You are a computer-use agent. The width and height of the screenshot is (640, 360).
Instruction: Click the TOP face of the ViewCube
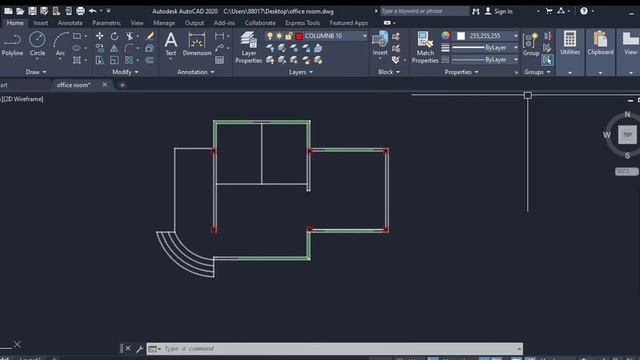pyautogui.click(x=627, y=135)
